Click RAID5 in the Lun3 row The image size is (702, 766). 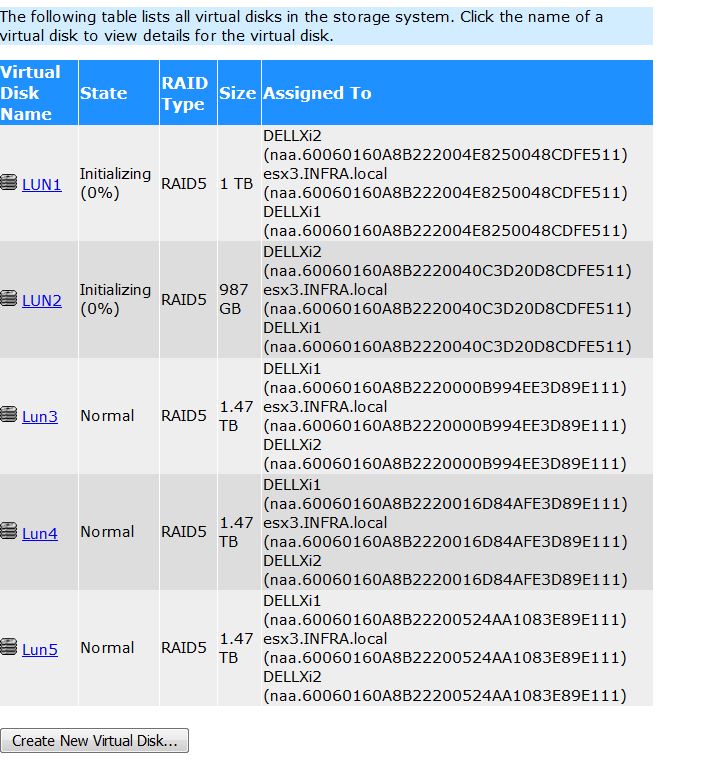pos(184,416)
